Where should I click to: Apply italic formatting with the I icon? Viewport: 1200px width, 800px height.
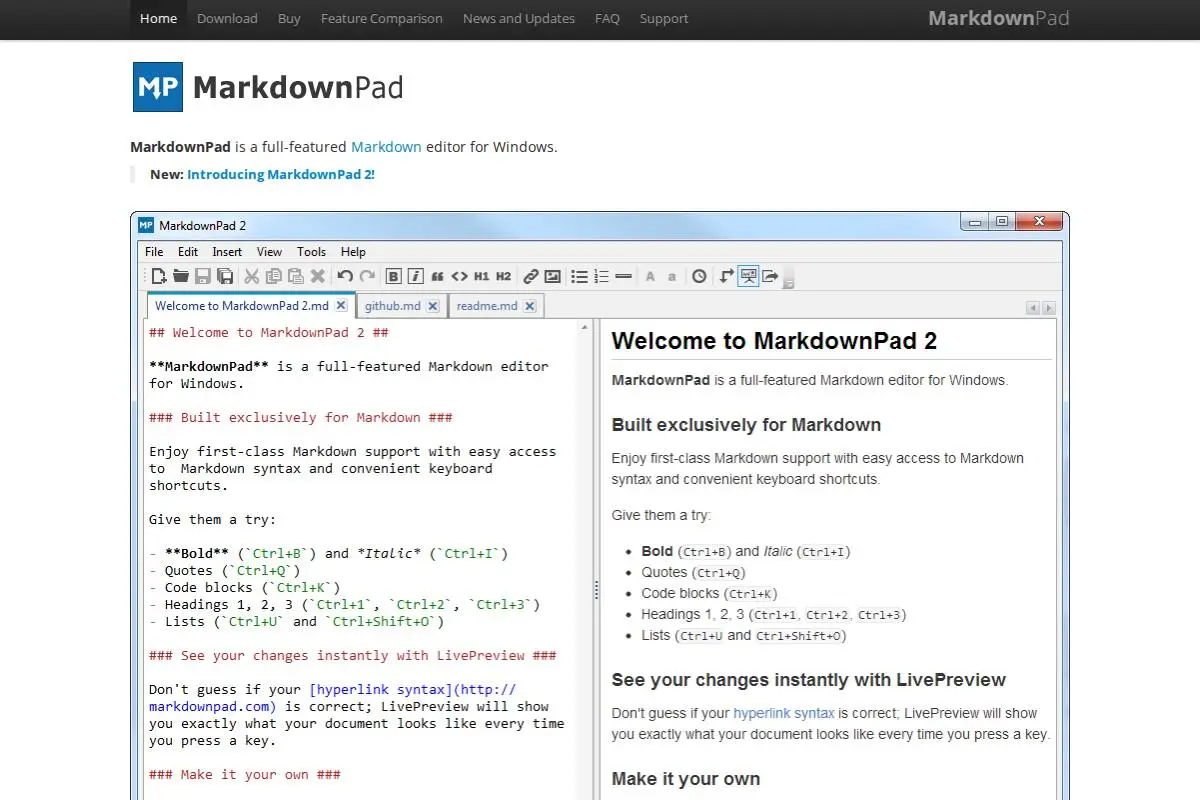pos(415,276)
